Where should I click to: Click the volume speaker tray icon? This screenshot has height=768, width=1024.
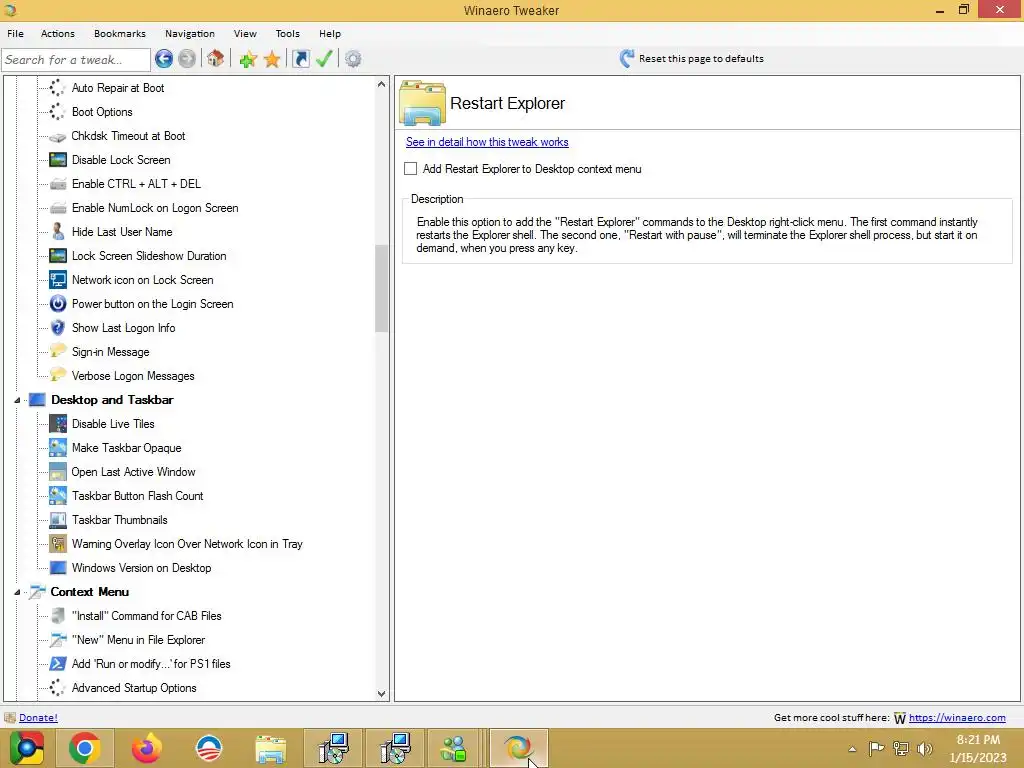pos(925,749)
